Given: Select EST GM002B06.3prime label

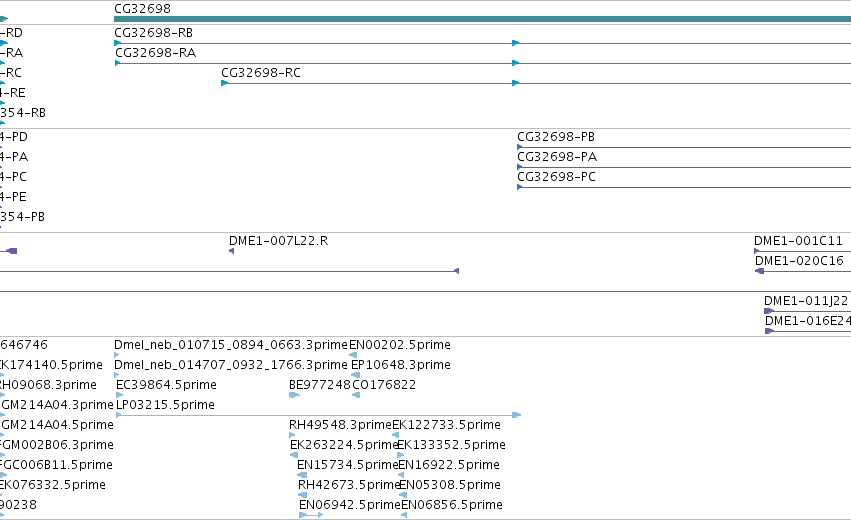Looking at the screenshot, I should [56, 445].
